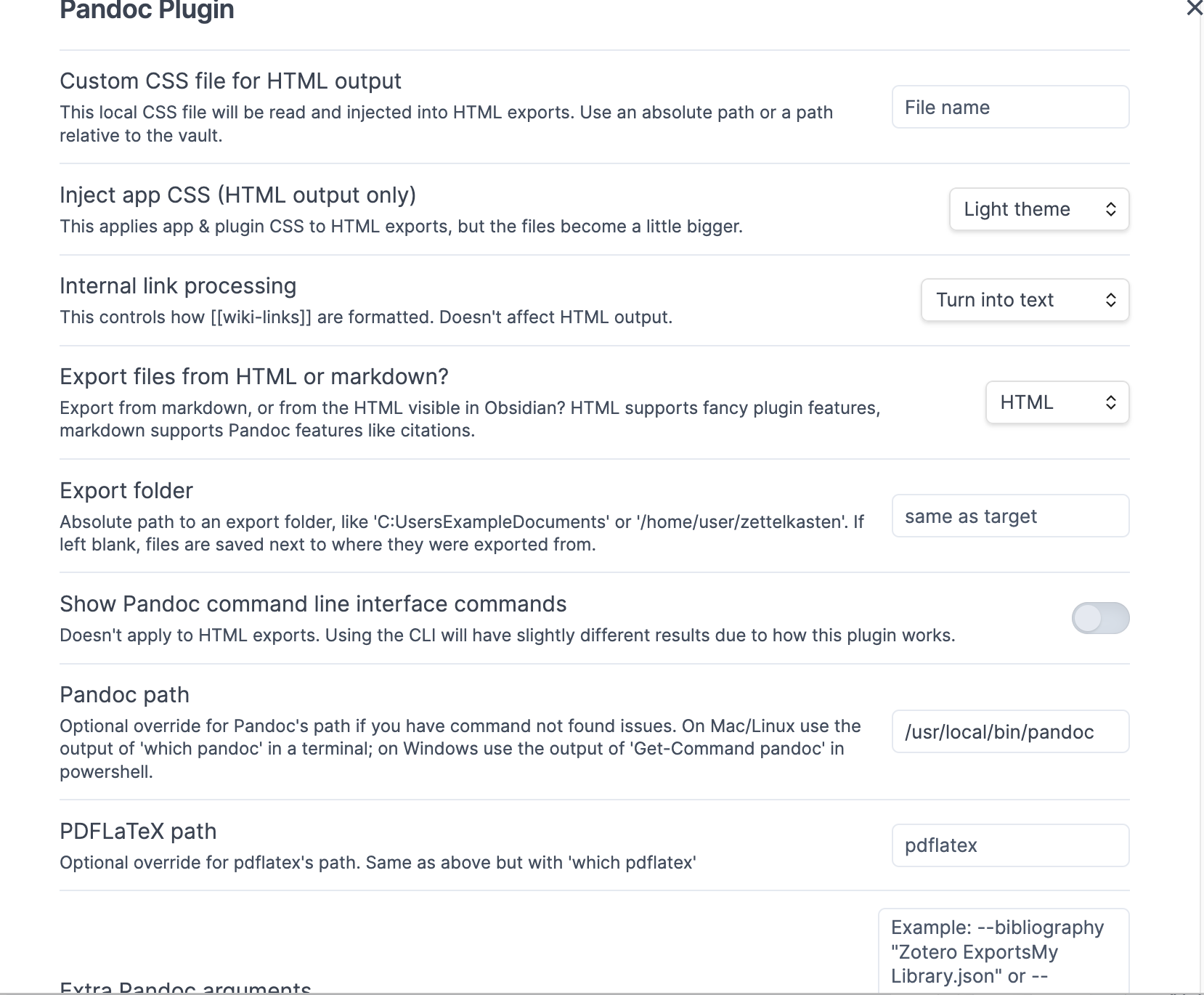Image resolution: width=1204 pixels, height=995 pixels.
Task: Click the Custom CSS file setting title
Action: click(x=230, y=81)
